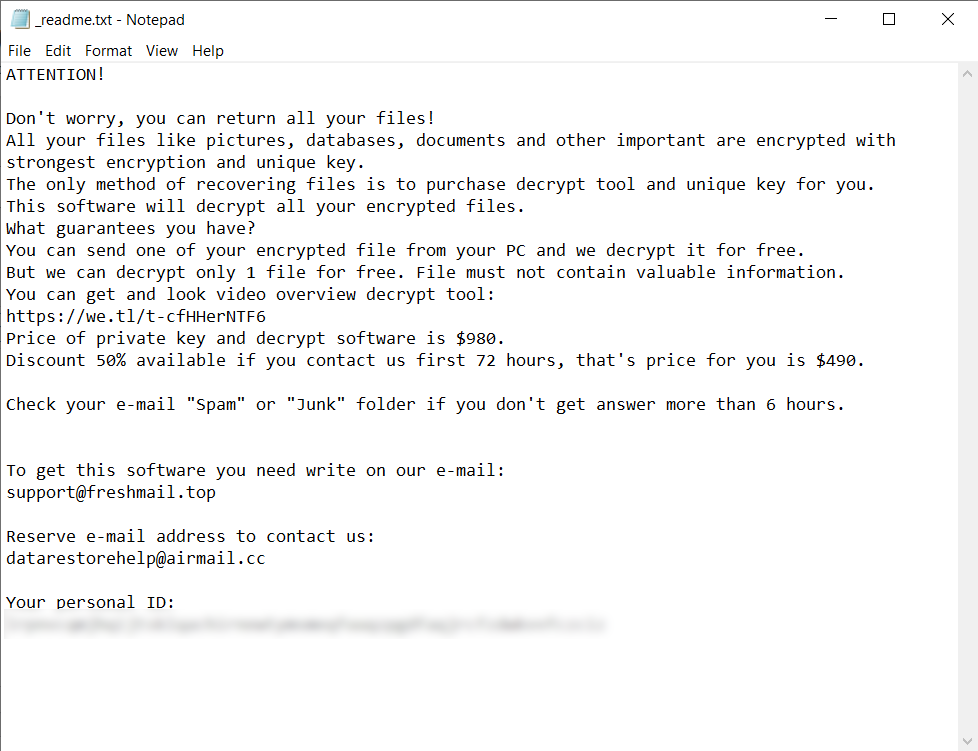Click the Notepad icon in title bar
The image size is (978, 751).
[x=20, y=19]
